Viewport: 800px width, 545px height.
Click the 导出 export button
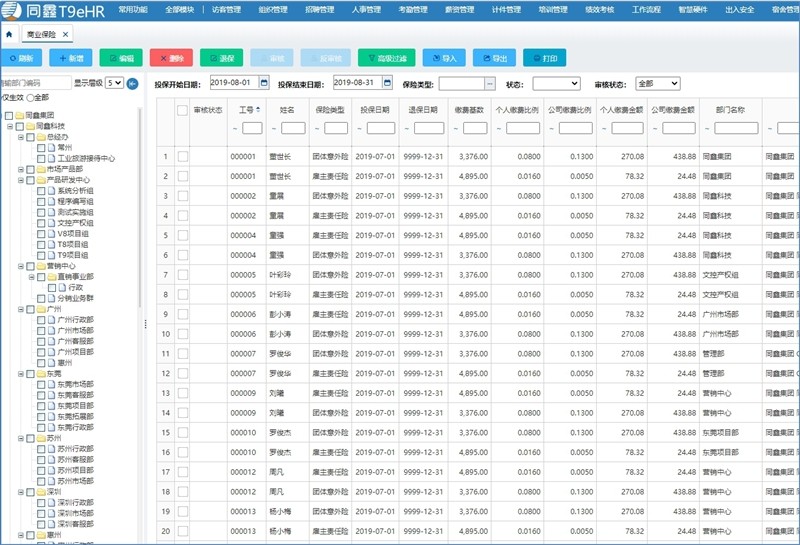point(494,58)
